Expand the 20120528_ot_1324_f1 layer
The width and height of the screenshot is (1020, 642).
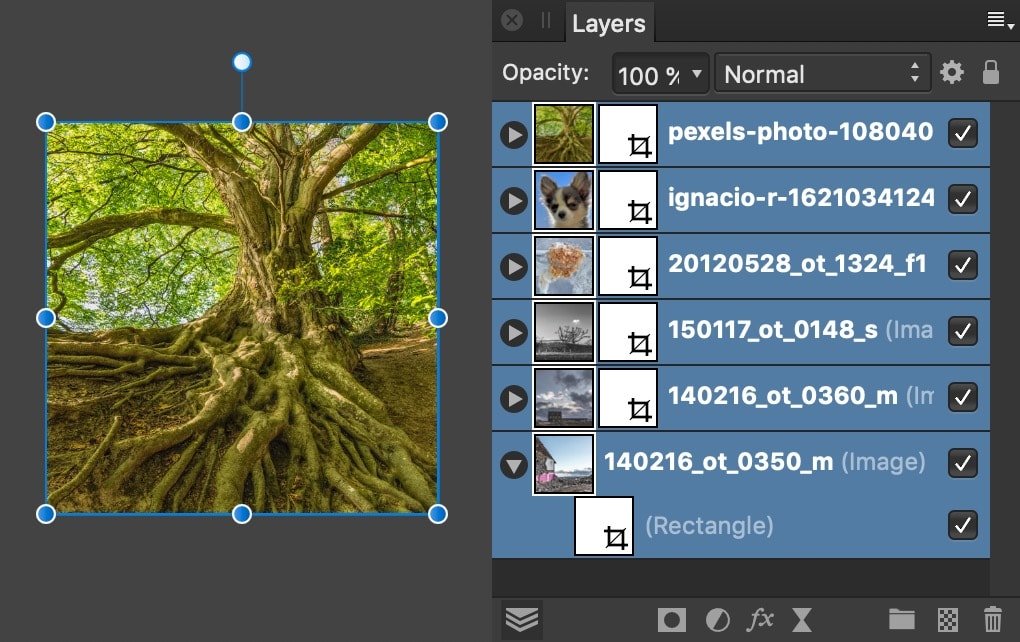tap(513, 265)
